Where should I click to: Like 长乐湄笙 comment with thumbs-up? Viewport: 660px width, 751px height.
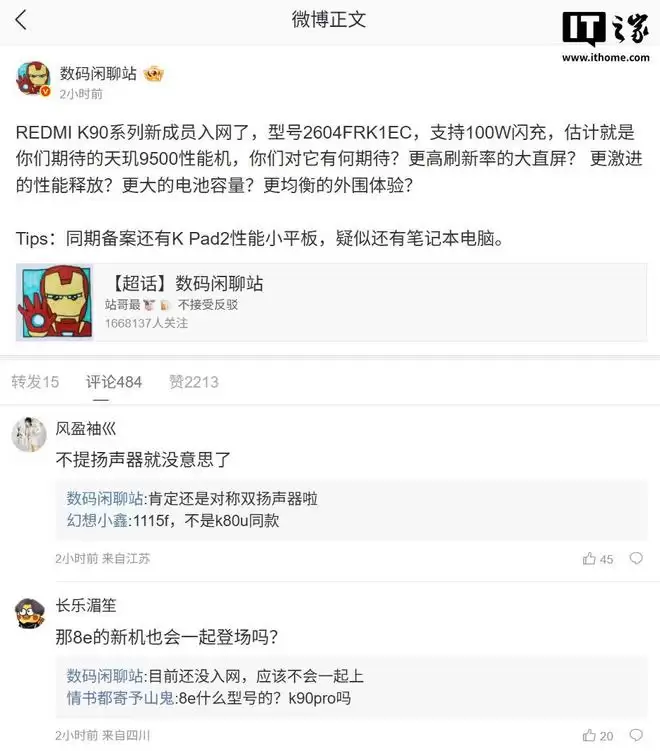pyautogui.click(x=590, y=735)
